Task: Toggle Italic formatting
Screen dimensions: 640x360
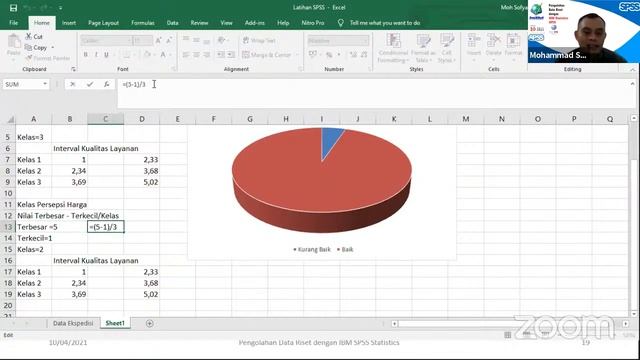Action: (96, 55)
